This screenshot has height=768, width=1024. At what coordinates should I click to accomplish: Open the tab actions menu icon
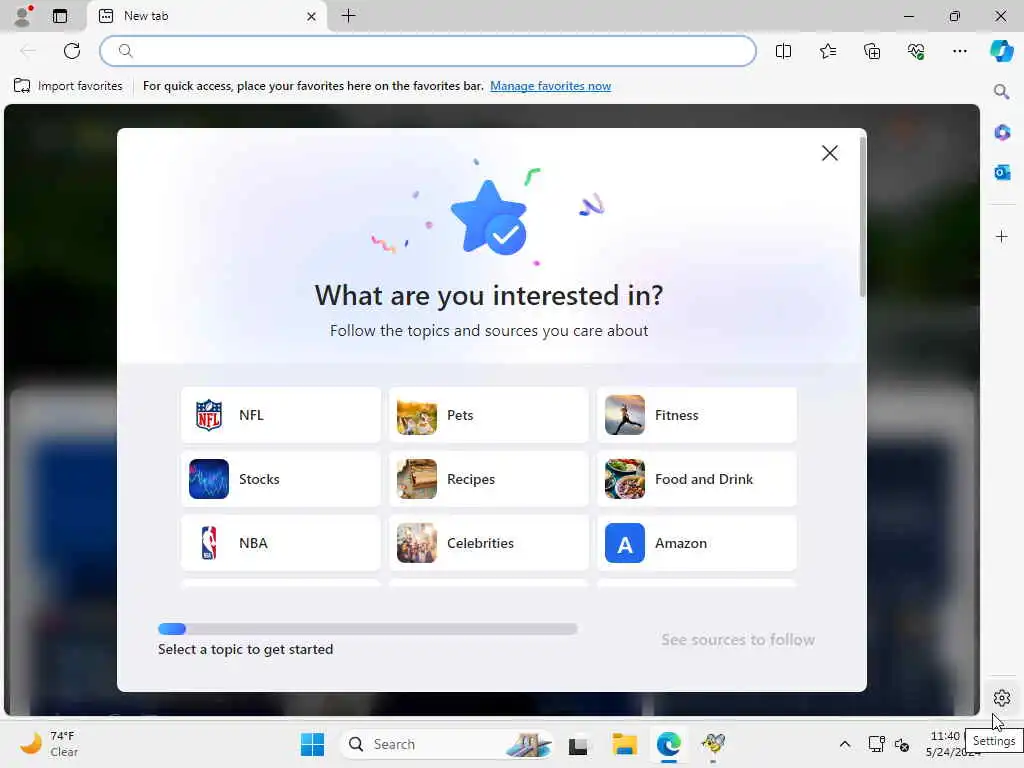[x=60, y=16]
